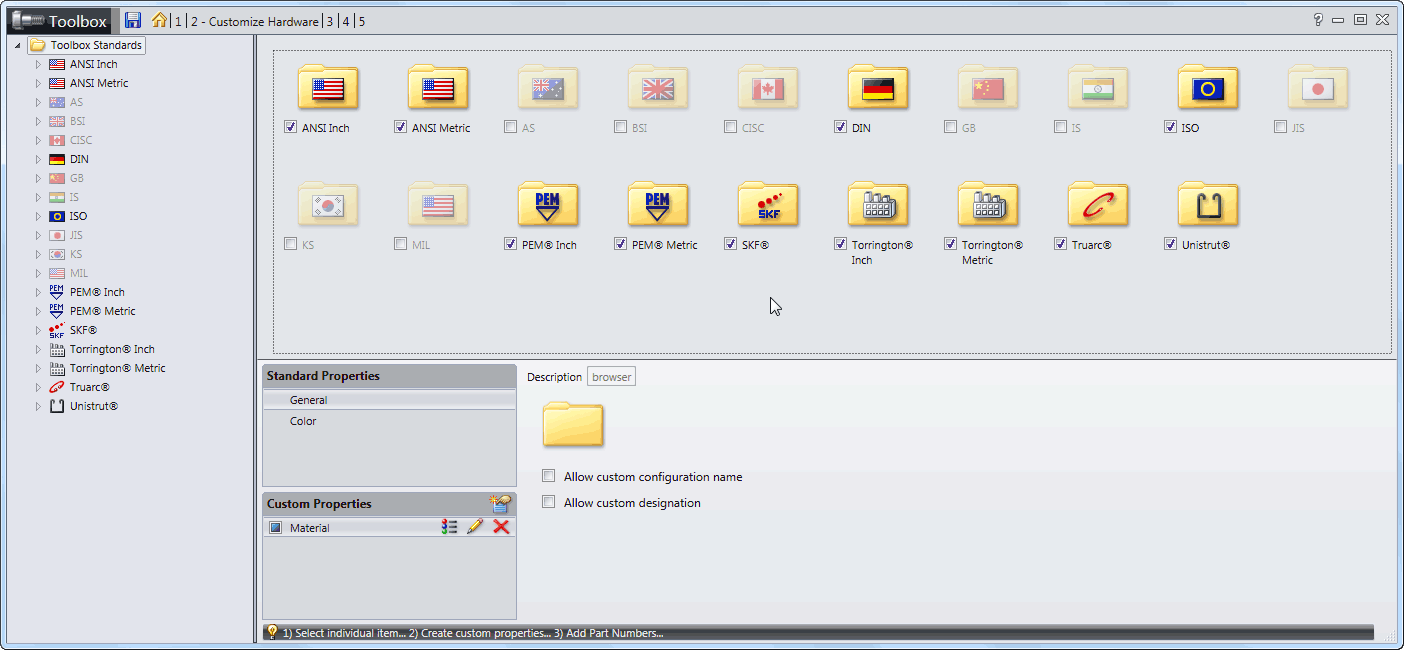Select the greyed MIL folder icon
The height and width of the screenshot is (650, 1404).
point(438,205)
